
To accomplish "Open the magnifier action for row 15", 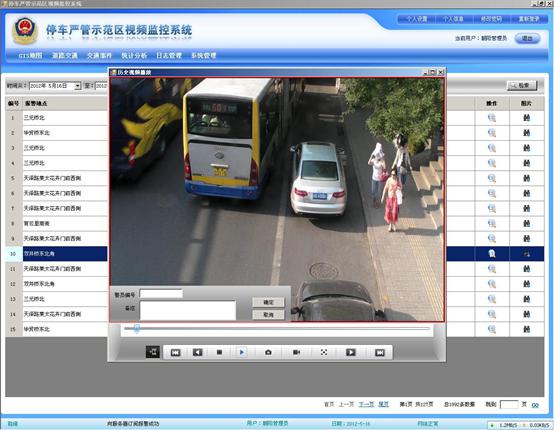I will point(492,329).
